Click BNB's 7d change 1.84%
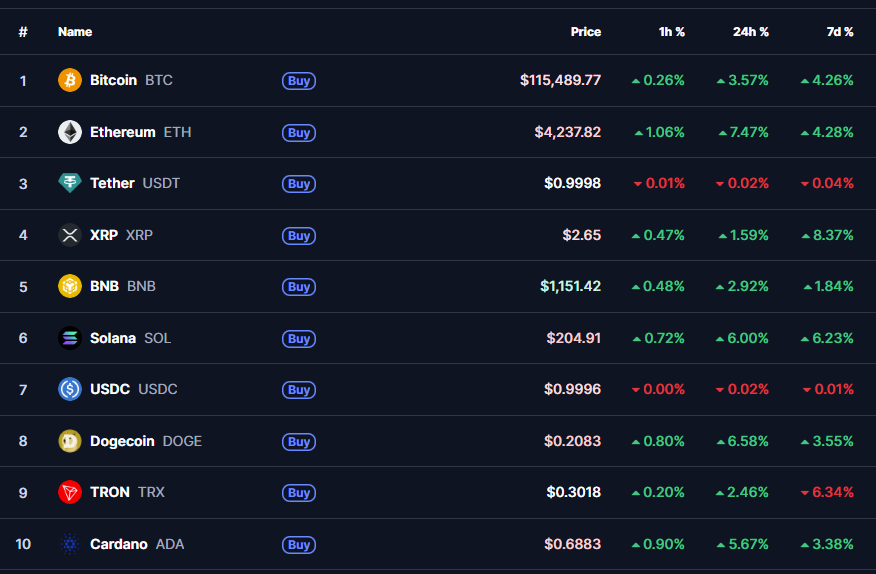The height and width of the screenshot is (574, 876). [x=829, y=286]
